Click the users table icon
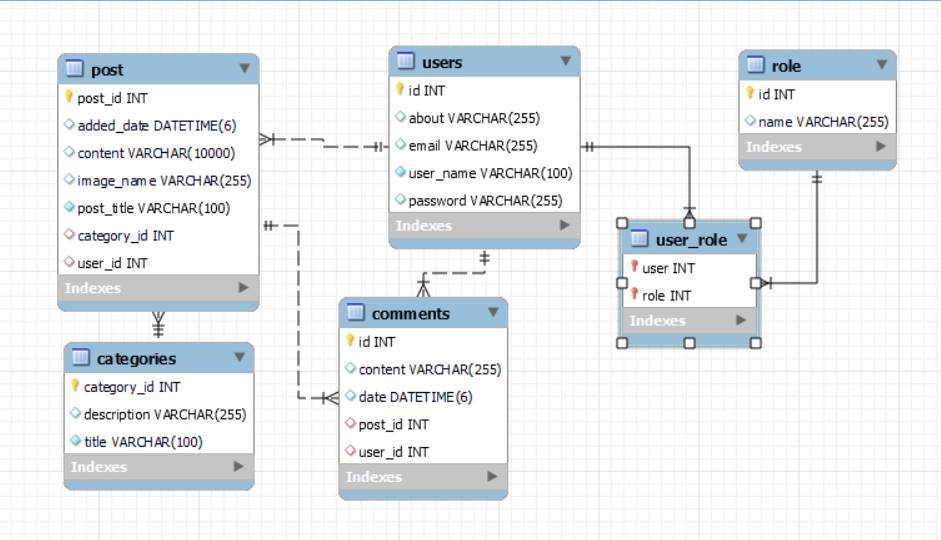941x540 pixels. [405, 62]
